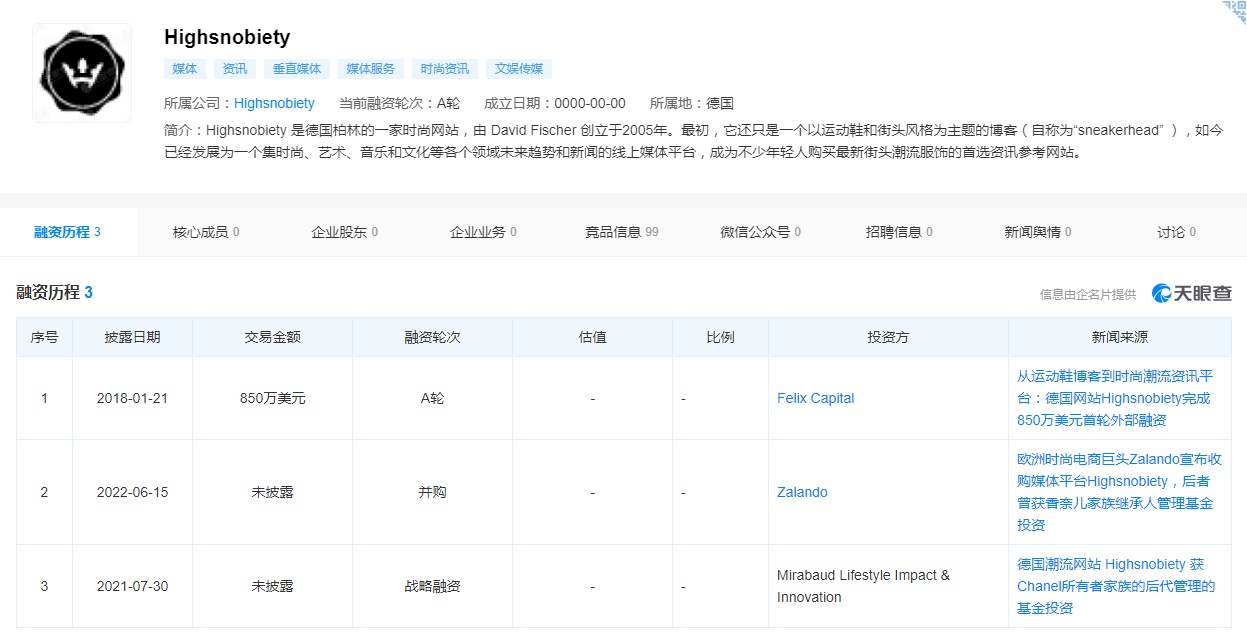The image size is (1247, 636).
Task: Click the 850万美元 amount cell
Action: point(272,398)
